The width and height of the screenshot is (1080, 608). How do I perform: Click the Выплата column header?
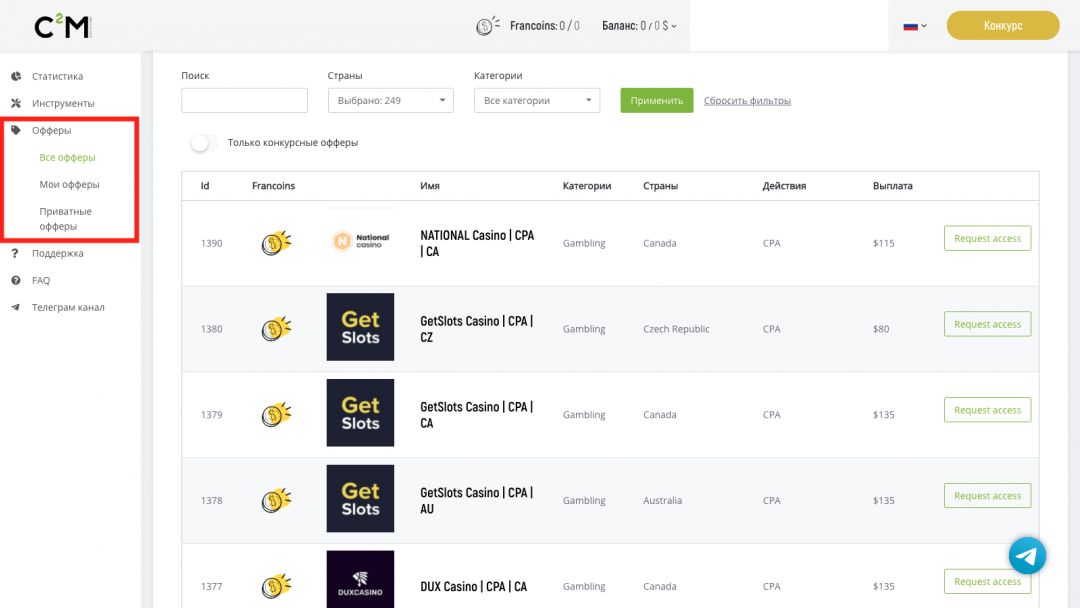click(x=893, y=186)
